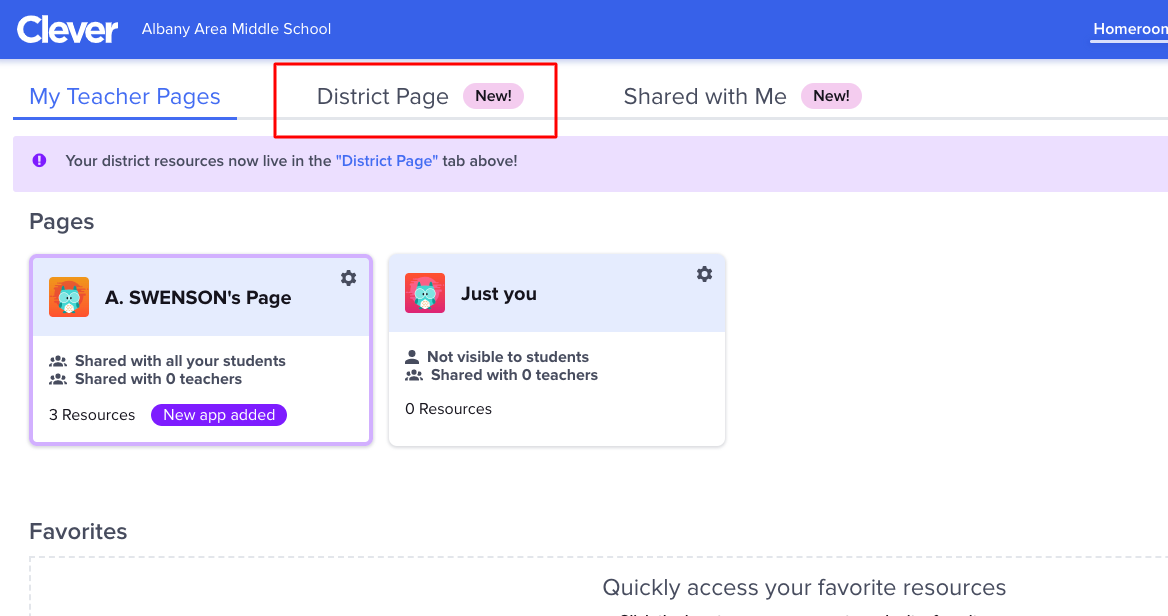Select the My Teacher Pages tab

click(125, 96)
